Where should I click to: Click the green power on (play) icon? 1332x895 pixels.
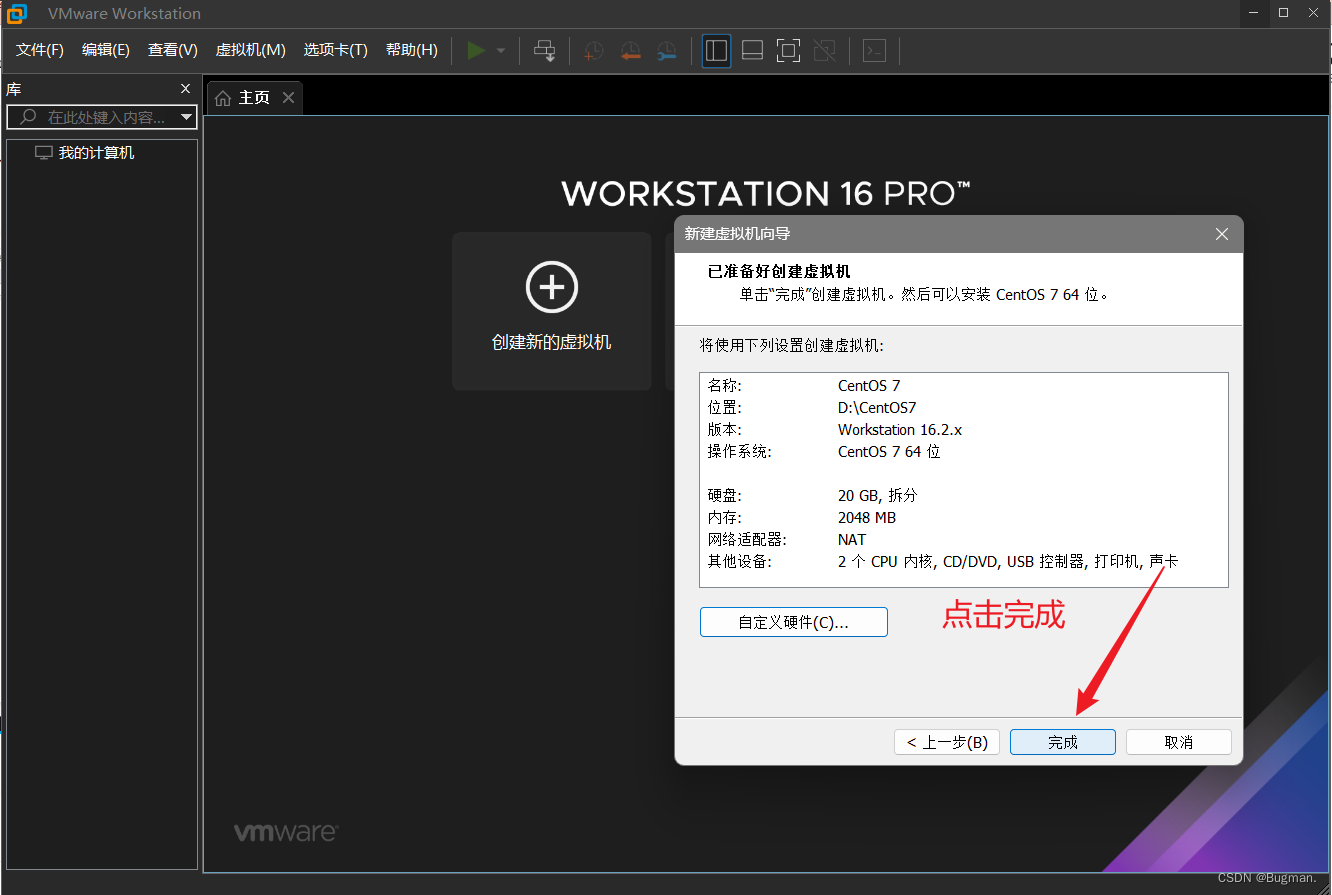point(476,50)
